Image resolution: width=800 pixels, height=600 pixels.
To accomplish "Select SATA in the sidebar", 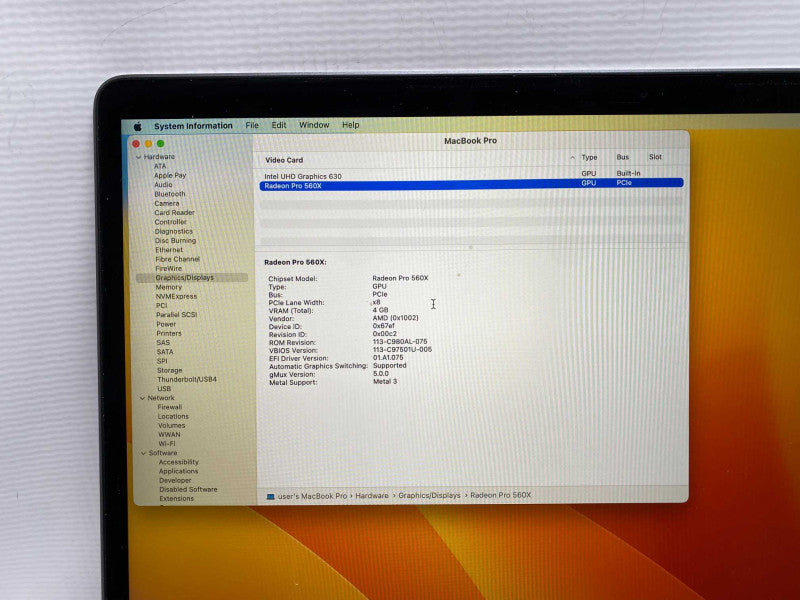I will (x=165, y=352).
